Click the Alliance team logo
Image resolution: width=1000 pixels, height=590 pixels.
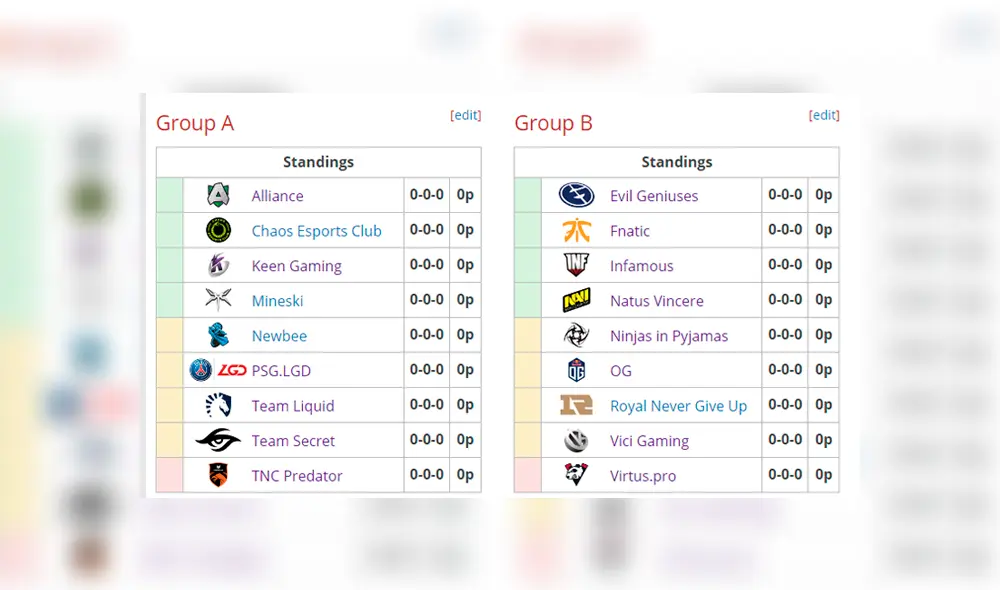click(x=217, y=195)
